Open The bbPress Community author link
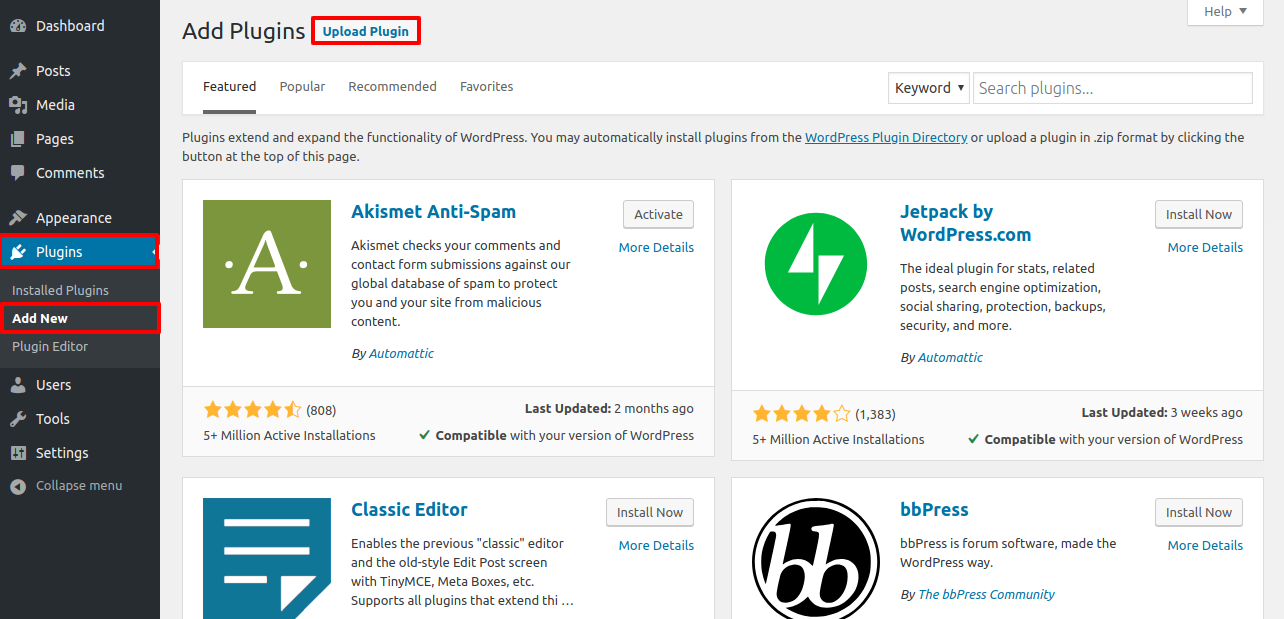 986,594
